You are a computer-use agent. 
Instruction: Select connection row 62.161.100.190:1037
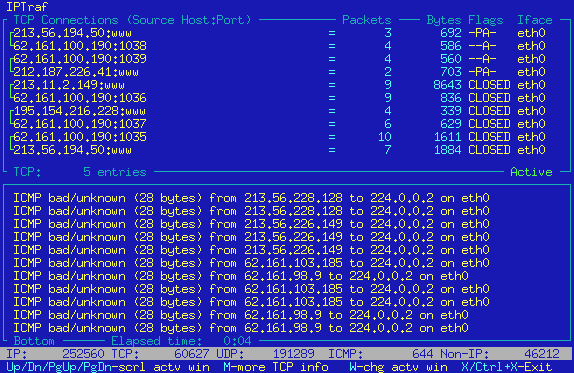tap(279, 124)
